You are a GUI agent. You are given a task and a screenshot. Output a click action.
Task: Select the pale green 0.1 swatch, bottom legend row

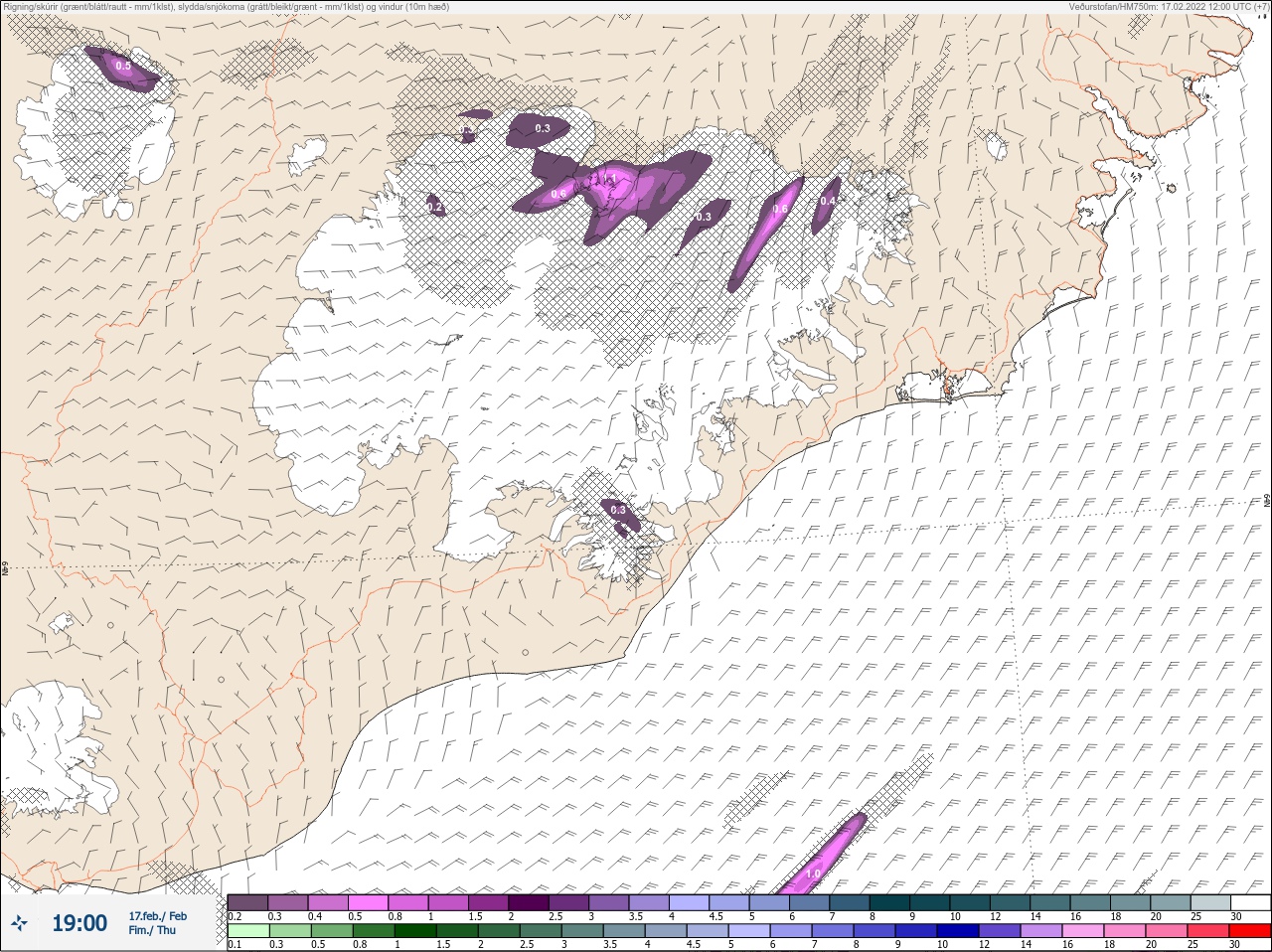pyautogui.click(x=248, y=931)
